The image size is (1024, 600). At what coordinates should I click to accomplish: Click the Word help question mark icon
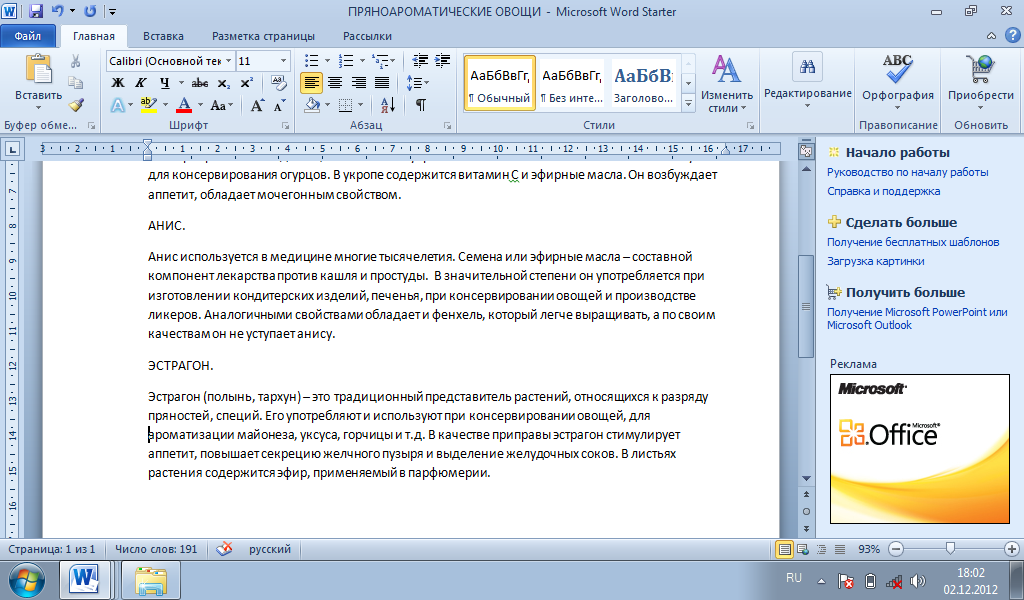pos(1012,36)
